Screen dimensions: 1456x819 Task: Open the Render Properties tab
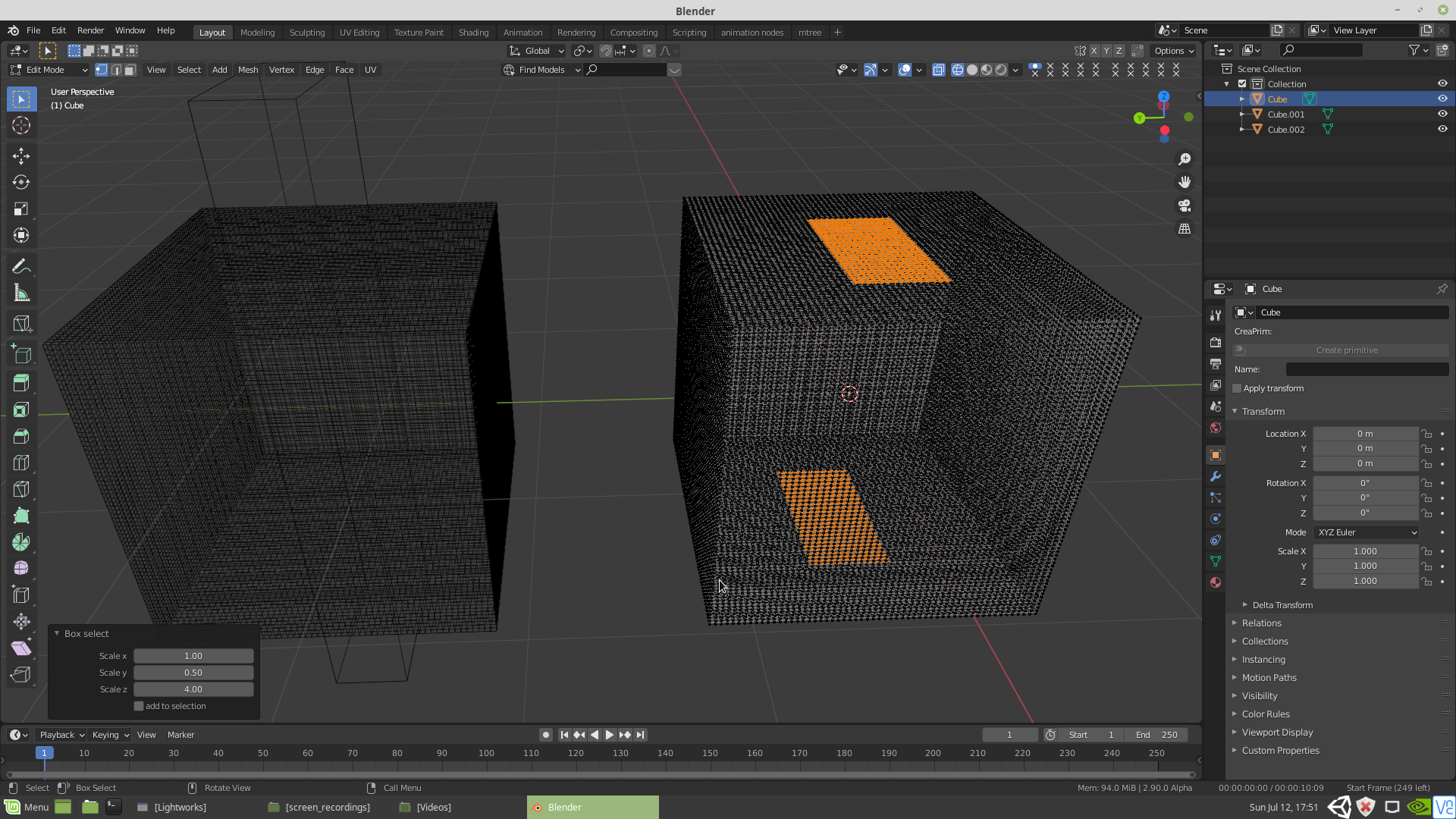tap(1215, 342)
